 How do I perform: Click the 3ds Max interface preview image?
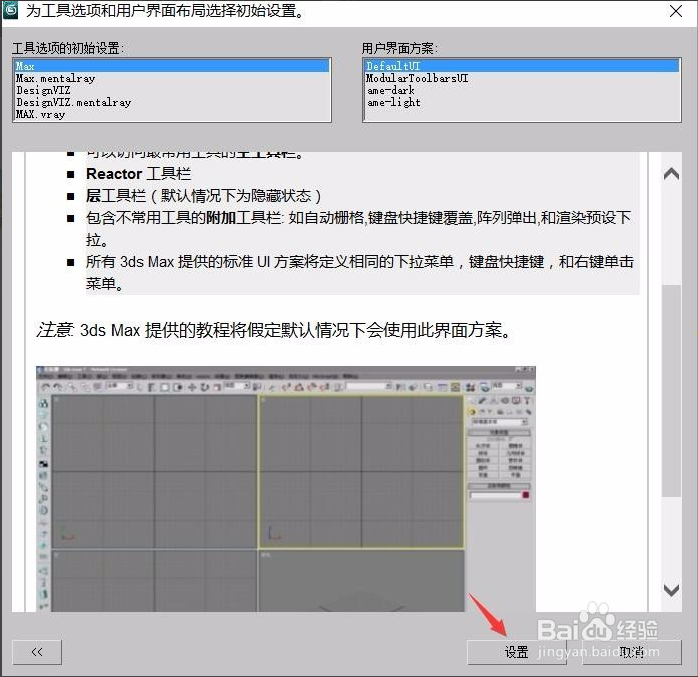[x=286, y=489]
